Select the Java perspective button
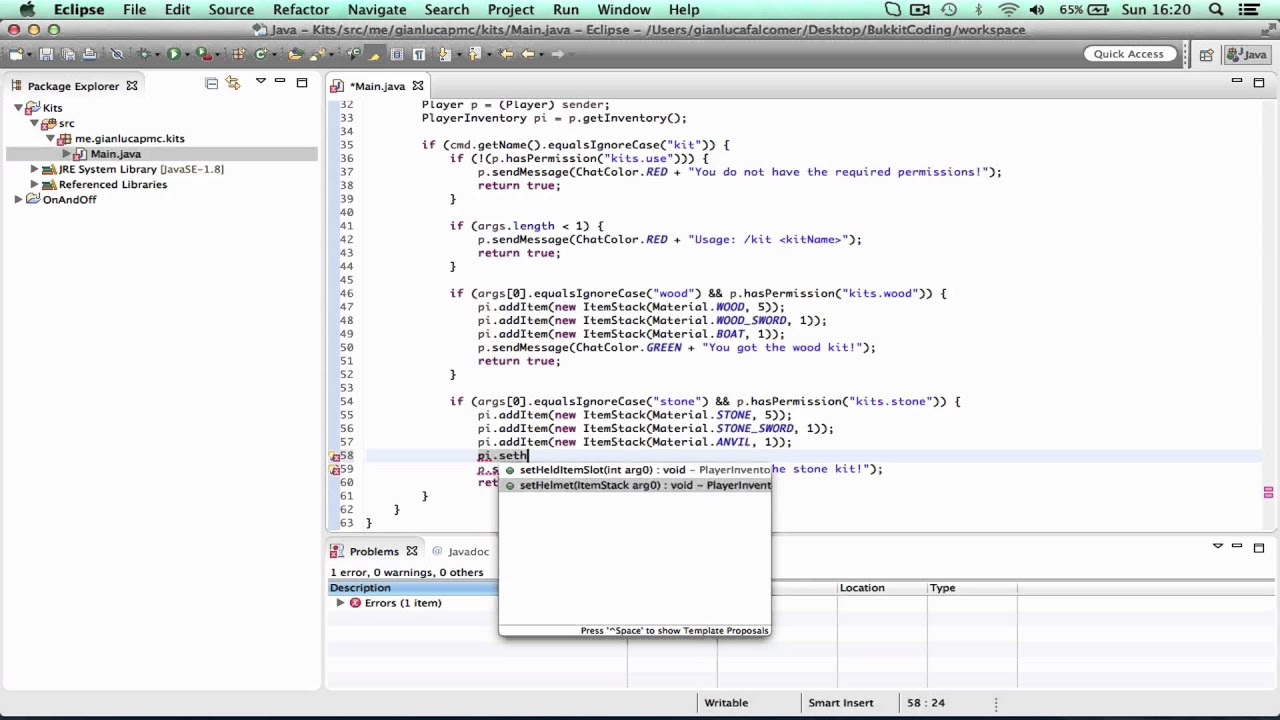Viewport: 1280px width, 720px height. [x=1247, y=55]
